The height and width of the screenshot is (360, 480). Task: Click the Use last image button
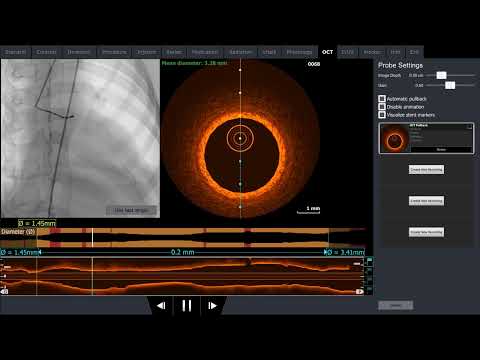tap(131, 210)
